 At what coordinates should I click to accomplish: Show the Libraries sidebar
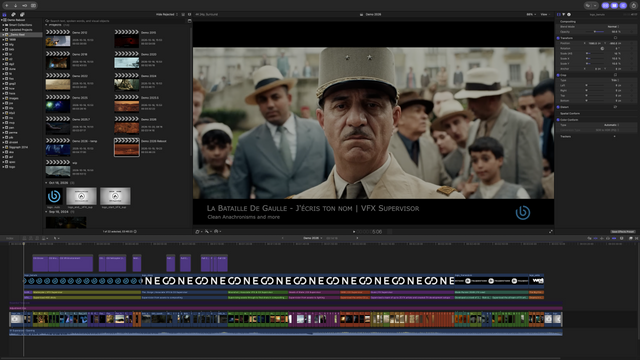pos(4,14)
